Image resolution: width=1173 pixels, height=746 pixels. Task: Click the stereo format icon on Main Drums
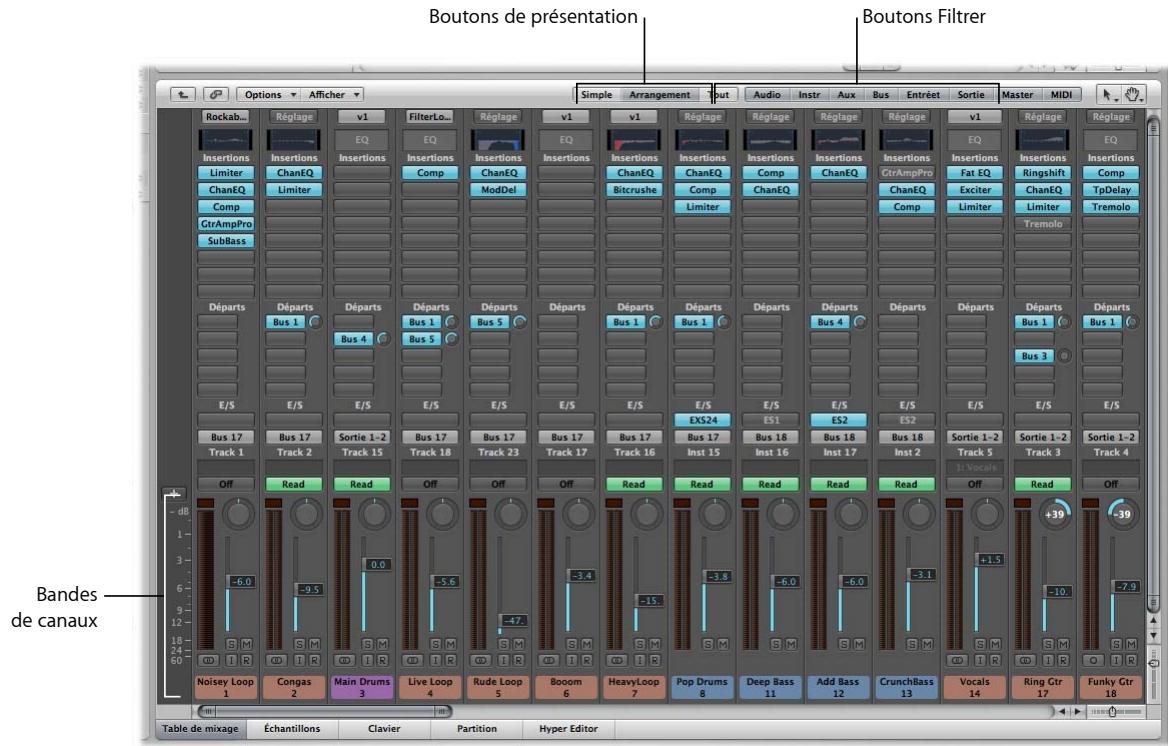(x=344, y=661)
